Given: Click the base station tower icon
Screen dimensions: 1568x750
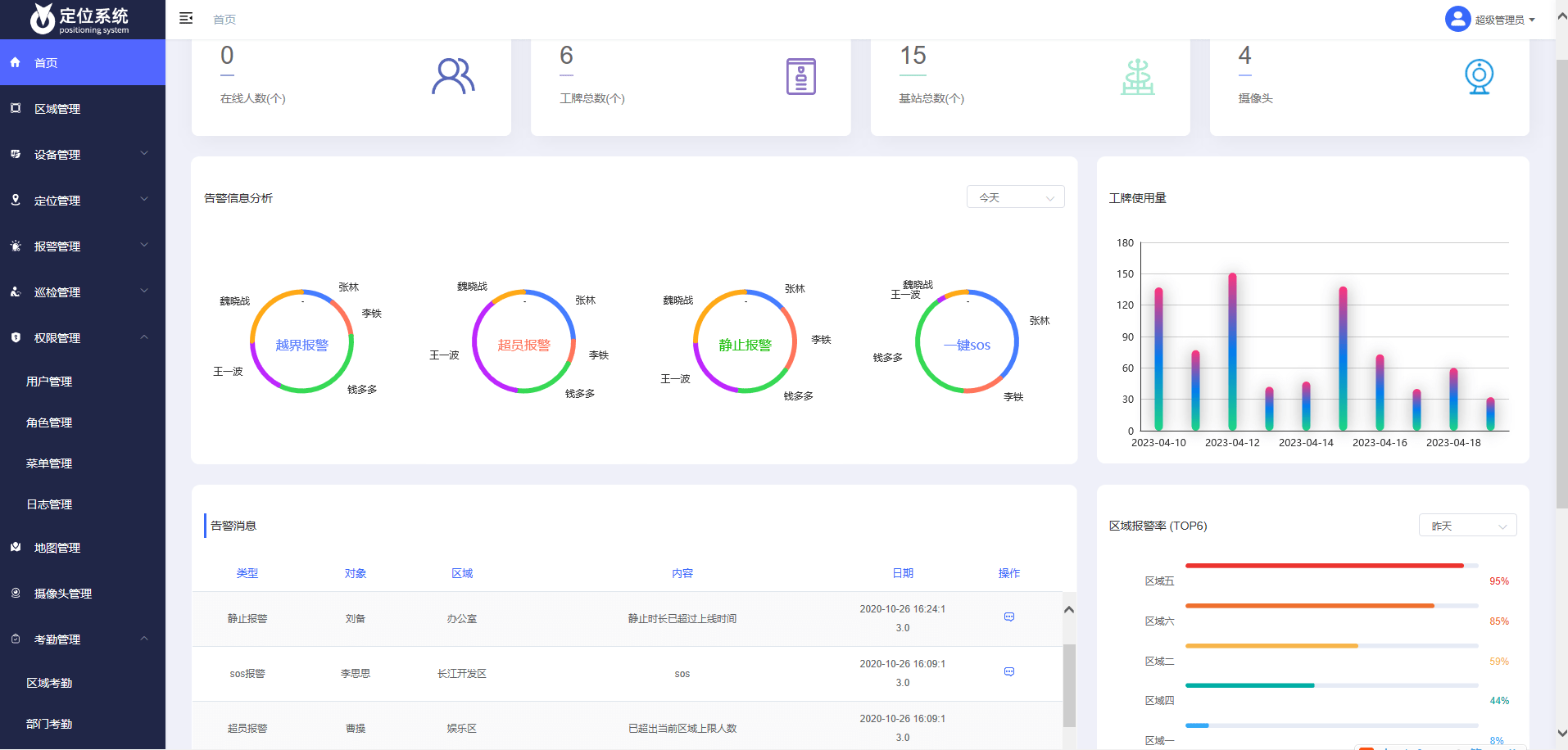Looking at the screenshot, I should click(x=1138, y=77).
